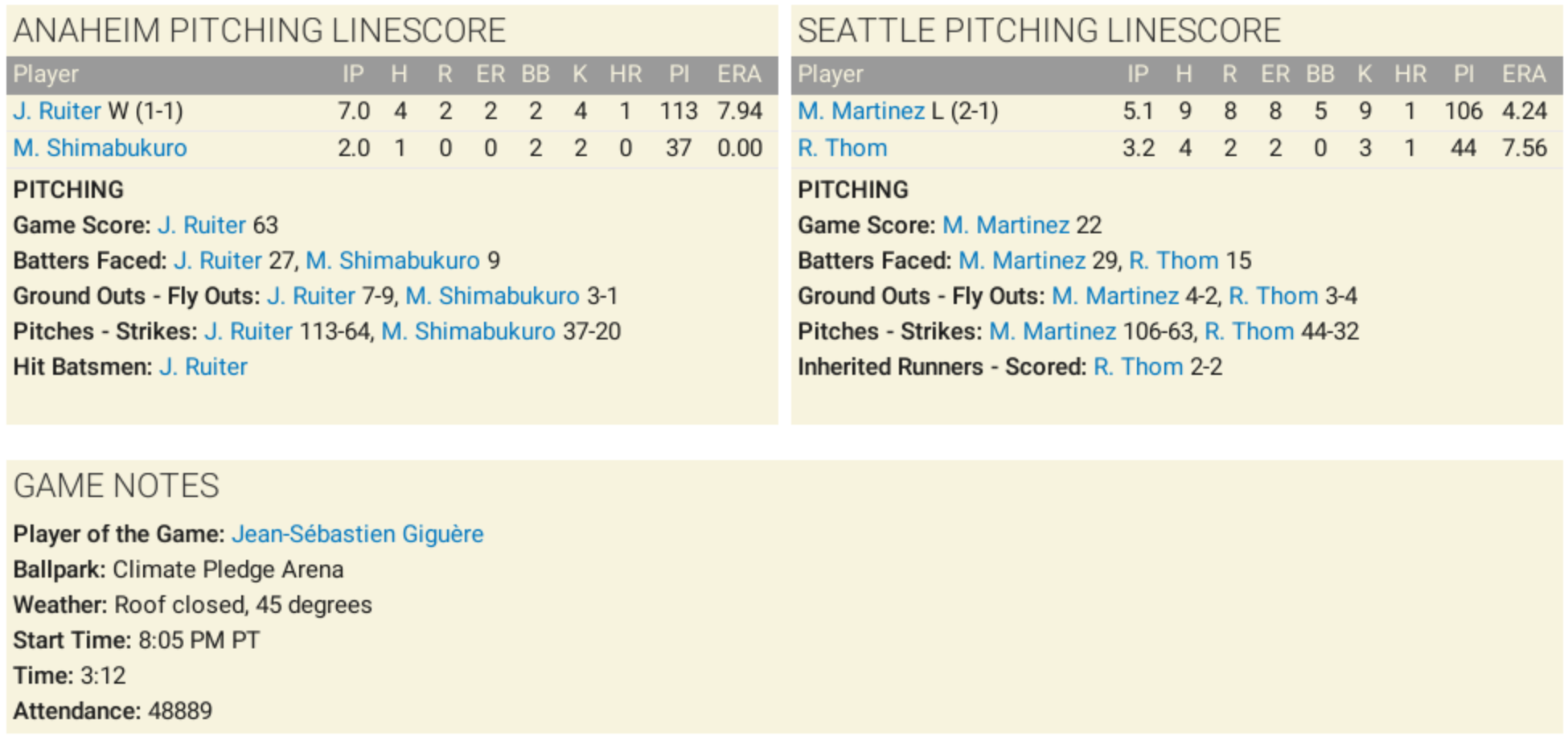
Task: Click R. Thom in Seattle Pitches - Strikes line
Action: tap(1249, 331)
